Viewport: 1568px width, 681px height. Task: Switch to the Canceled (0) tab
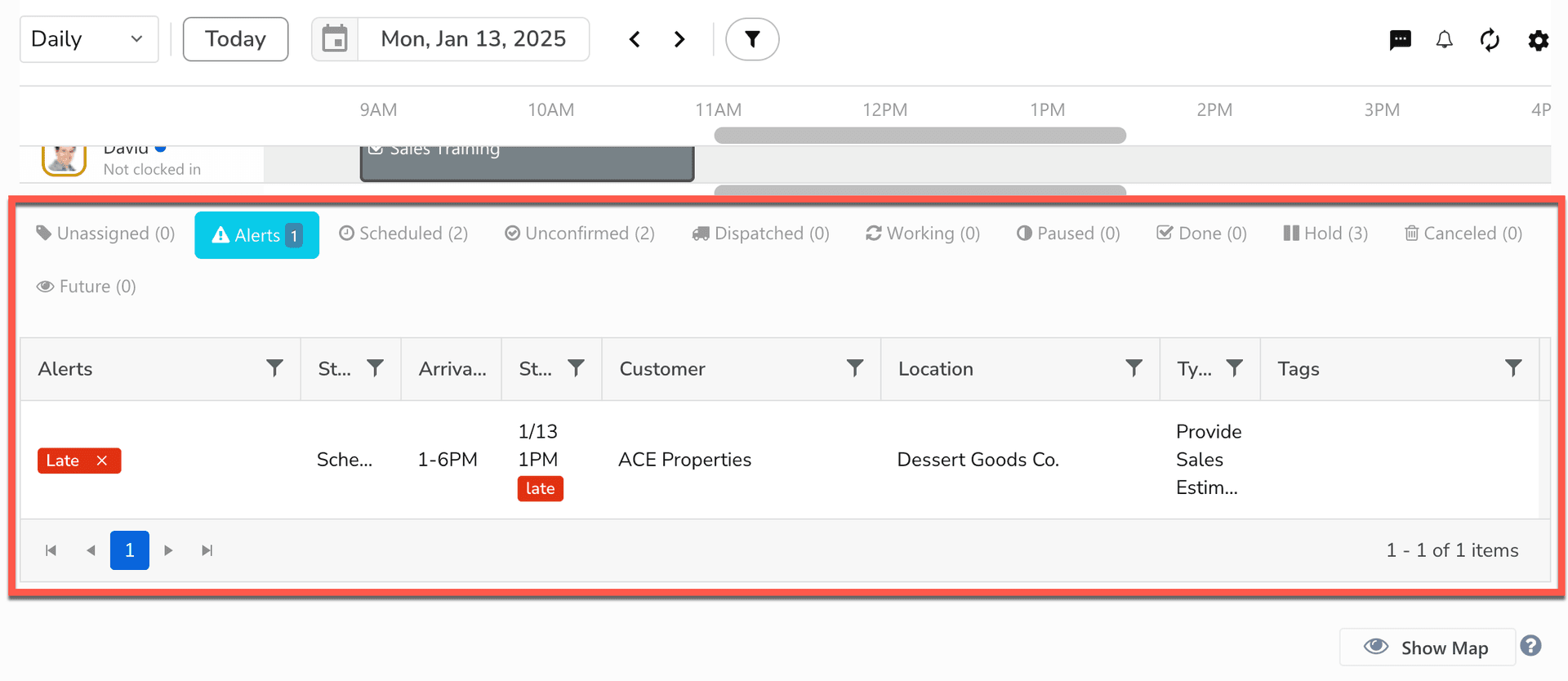(1463, 234)
